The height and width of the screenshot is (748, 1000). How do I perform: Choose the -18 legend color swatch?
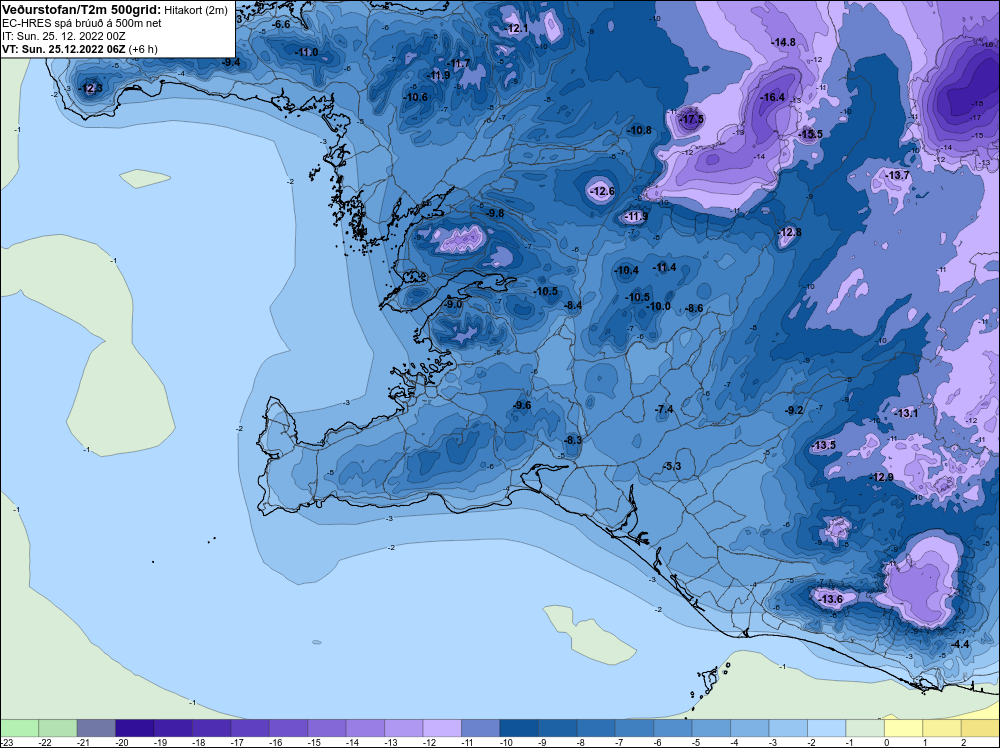[211, 728]
